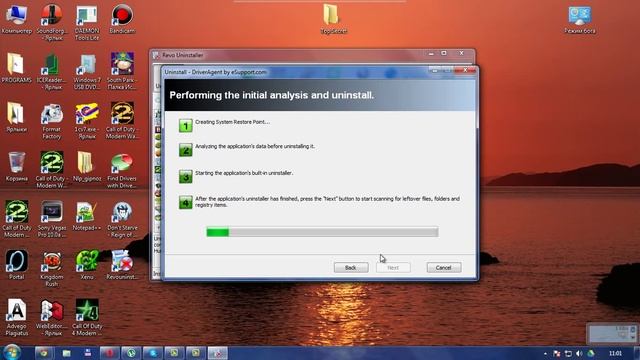
Task: Select the DAEMON Tools Lite icon
Action: [x=87, y=22]
